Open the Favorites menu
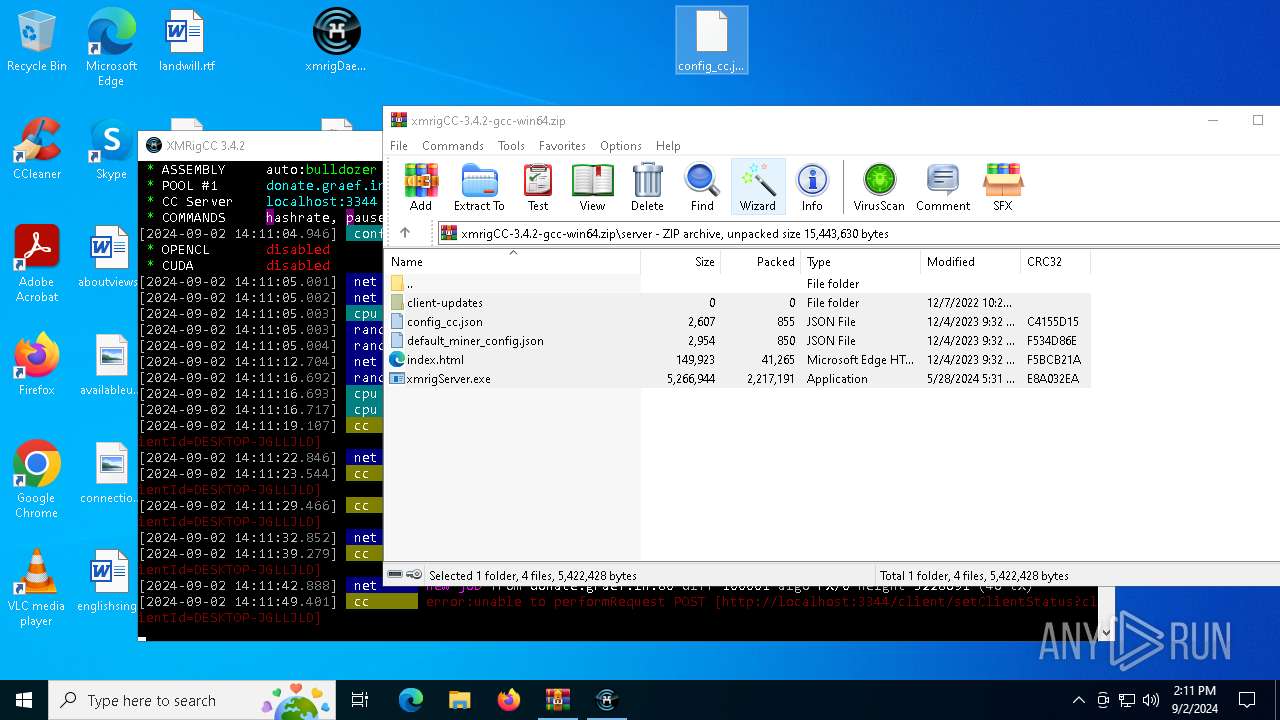This screenshot has height=720, width=1280. point(562,146)
